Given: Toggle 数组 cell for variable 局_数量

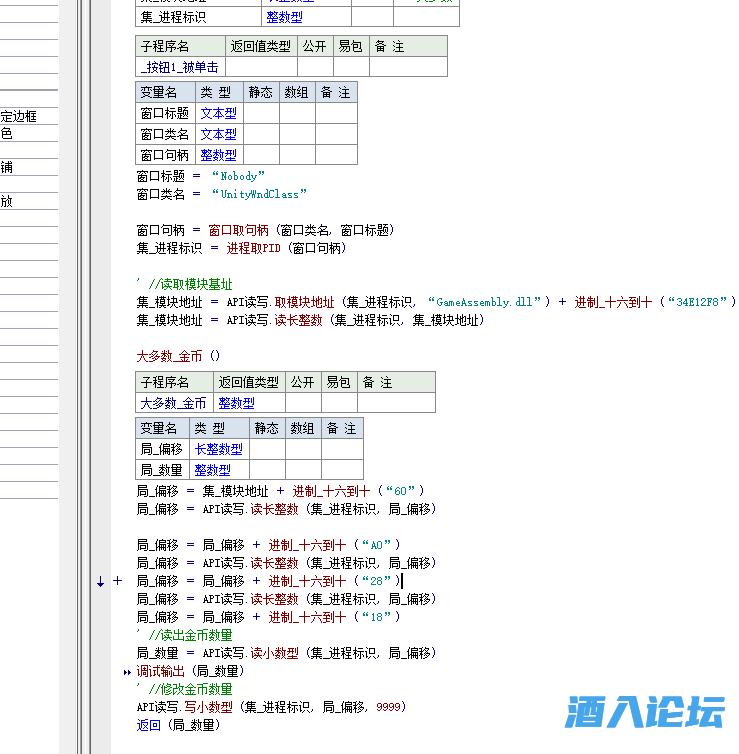Looking at the screenshot, I should (303, 470).
